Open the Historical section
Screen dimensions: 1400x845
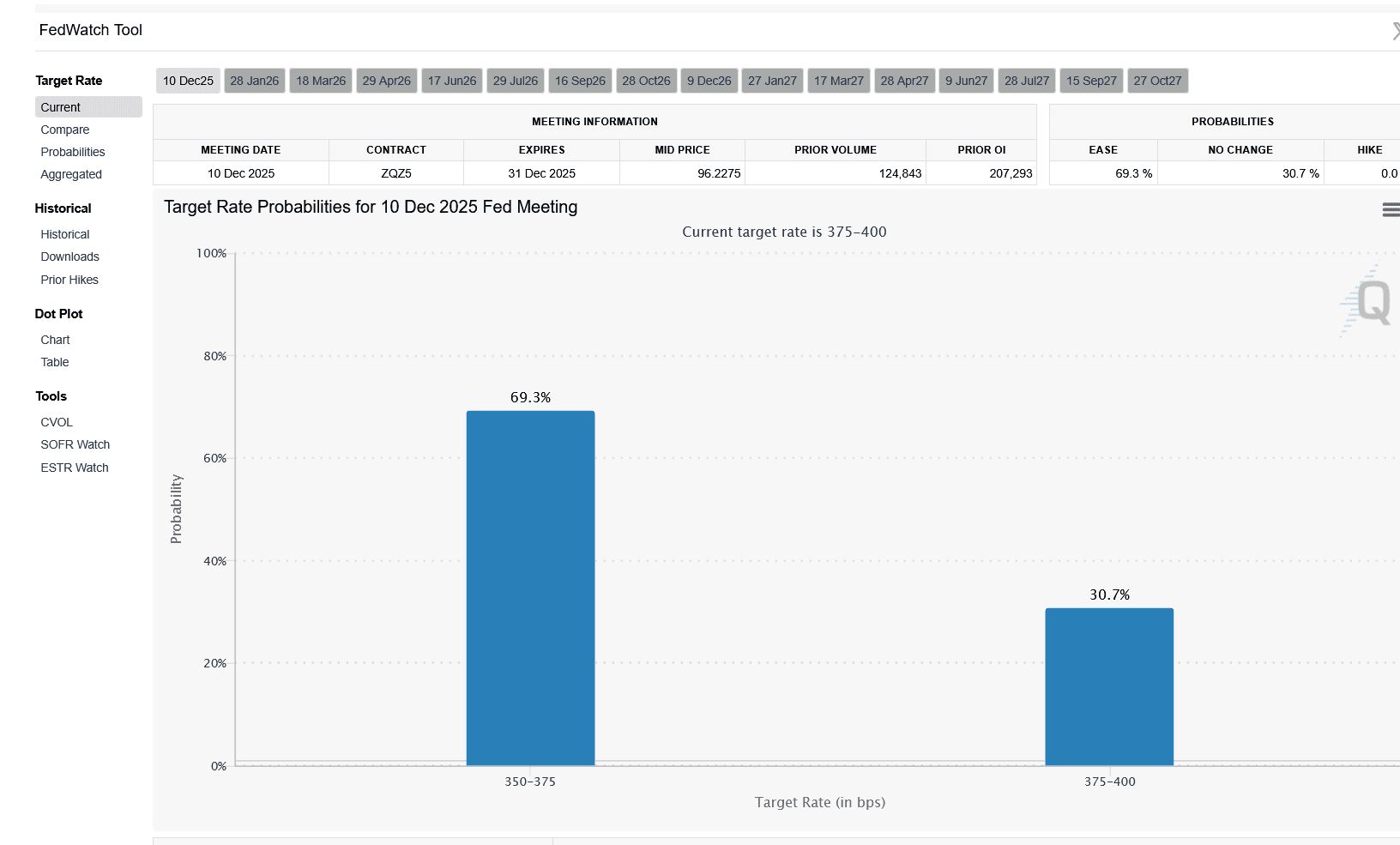coord(64,234)
